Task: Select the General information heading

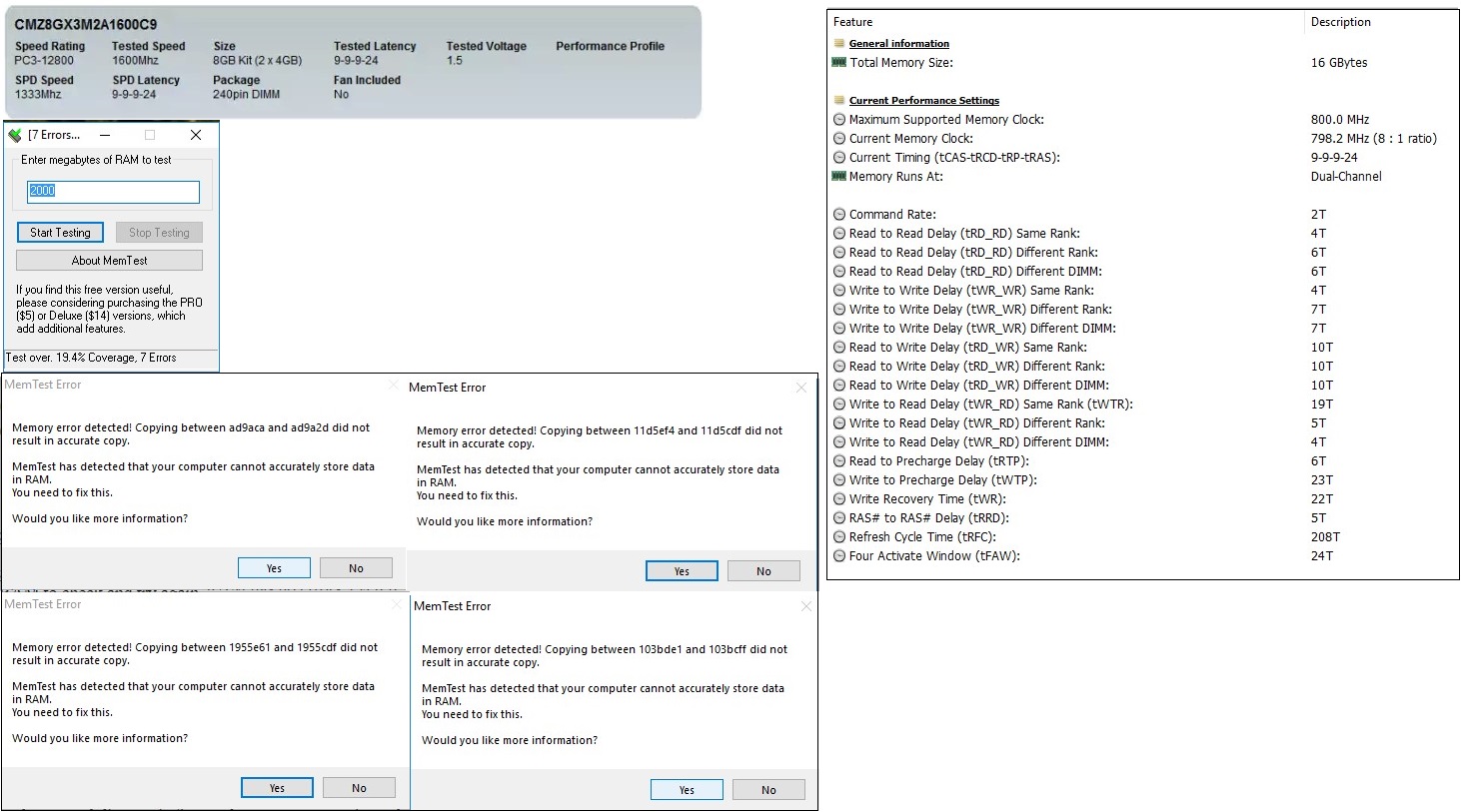Action: (x=898, y=43)
